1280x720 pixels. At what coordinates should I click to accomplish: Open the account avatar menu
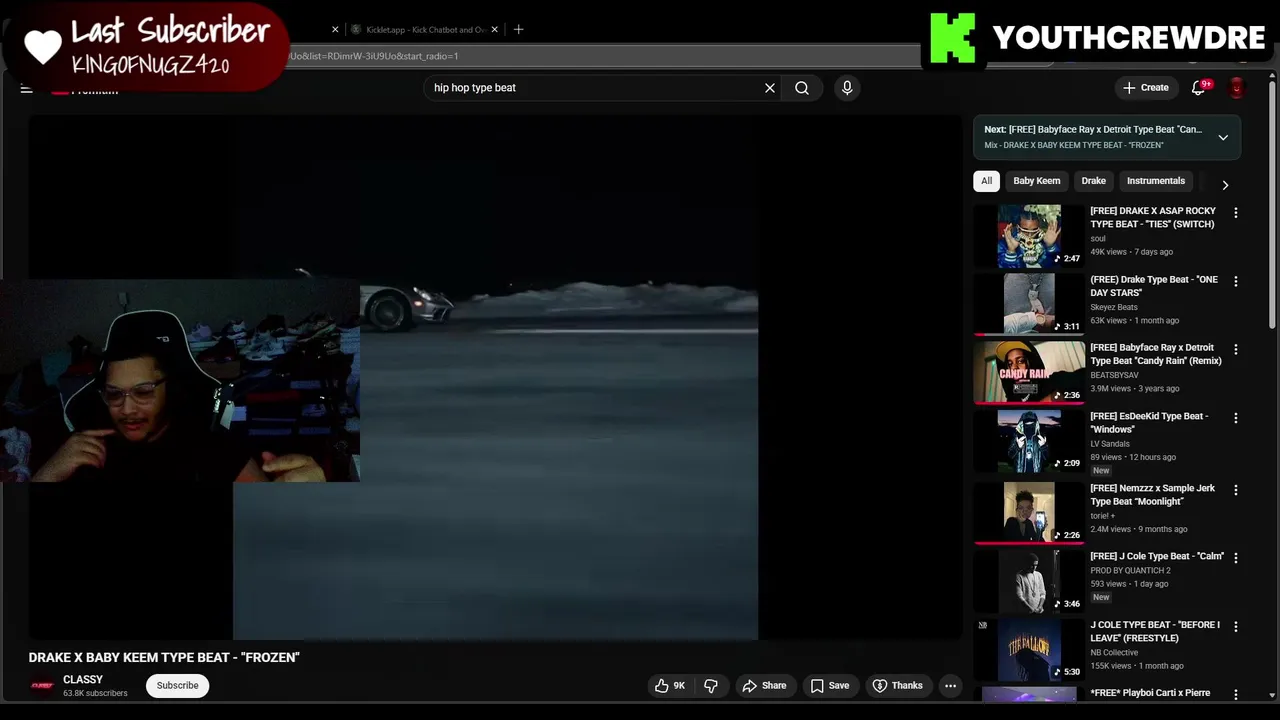(x=1237, y=88)
